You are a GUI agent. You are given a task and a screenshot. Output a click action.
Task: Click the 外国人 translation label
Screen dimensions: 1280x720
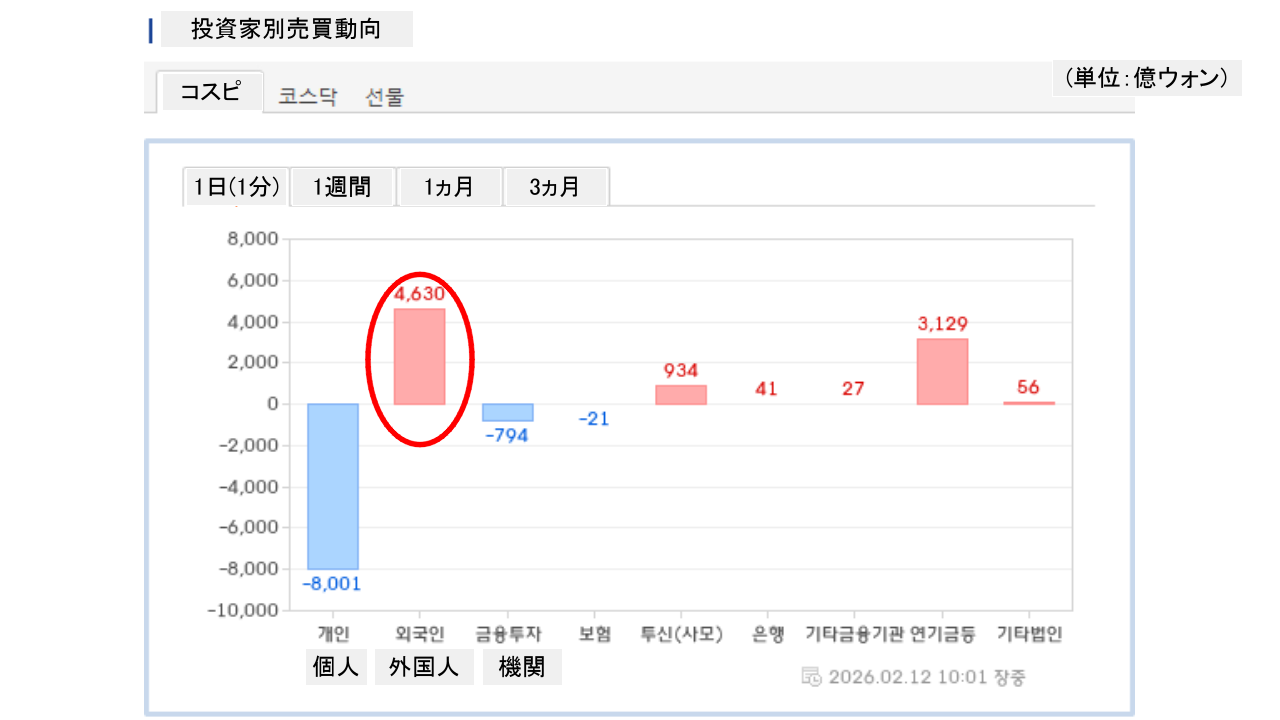(424, 667)
